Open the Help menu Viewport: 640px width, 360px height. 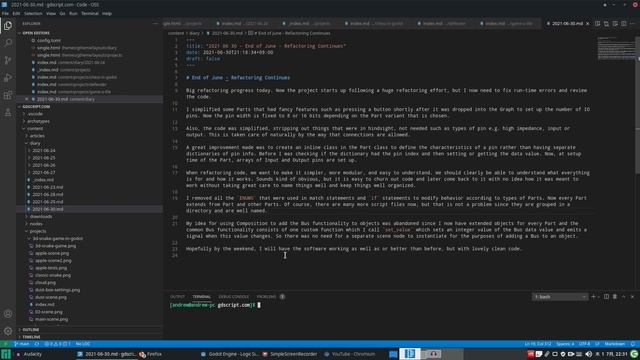107,13
